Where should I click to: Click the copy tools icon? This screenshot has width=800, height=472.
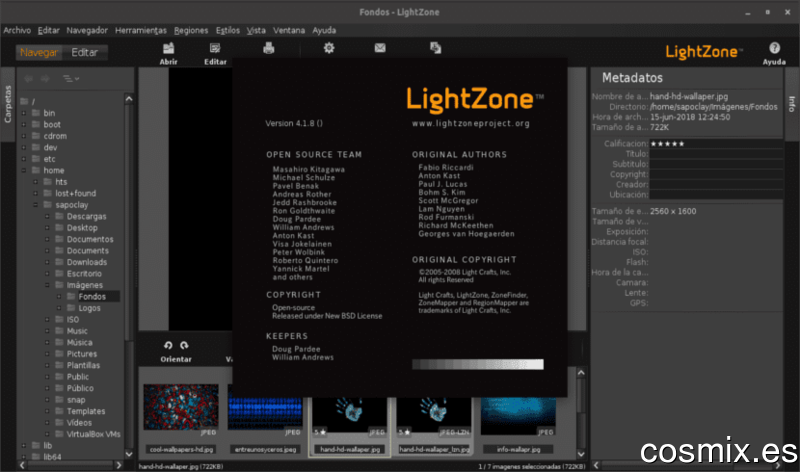coord(435,48)
